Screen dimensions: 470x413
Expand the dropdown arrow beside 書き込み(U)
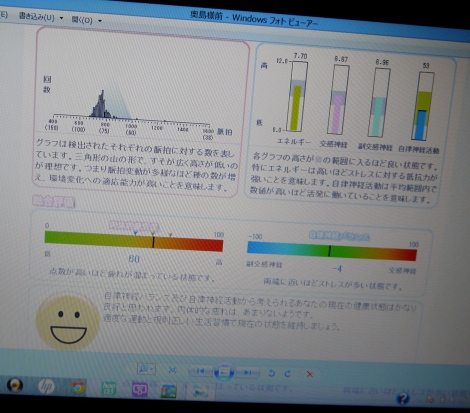pos(61,18)
